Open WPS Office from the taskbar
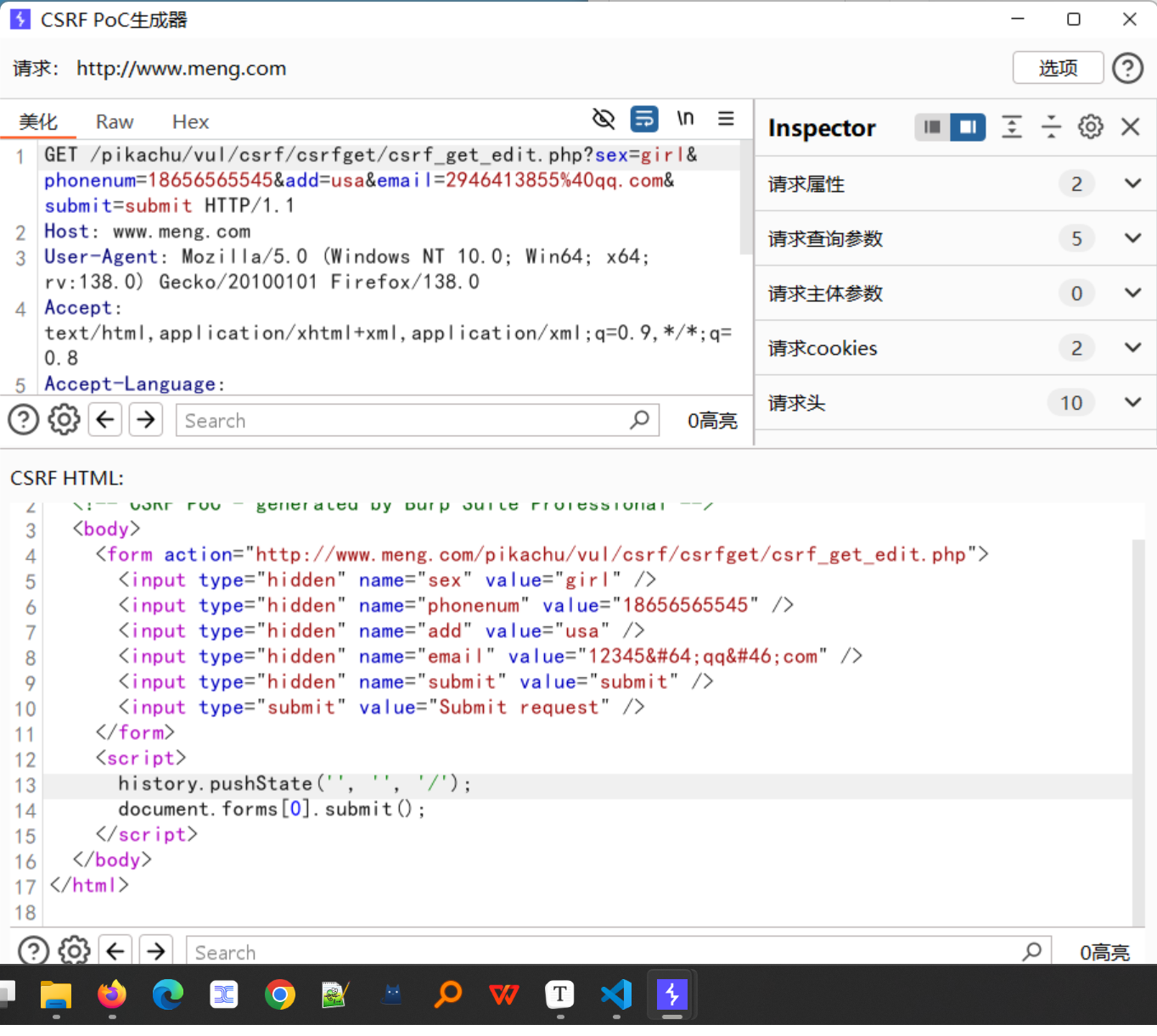Viewport: 1157px width, 1036px height. pyautogui.click(x=504, y=994)
